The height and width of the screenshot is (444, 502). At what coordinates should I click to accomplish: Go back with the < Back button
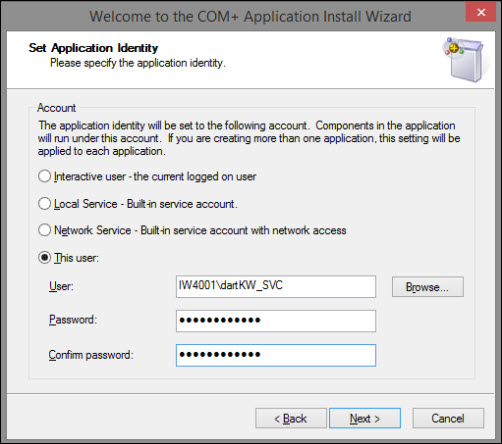point(291,418)
